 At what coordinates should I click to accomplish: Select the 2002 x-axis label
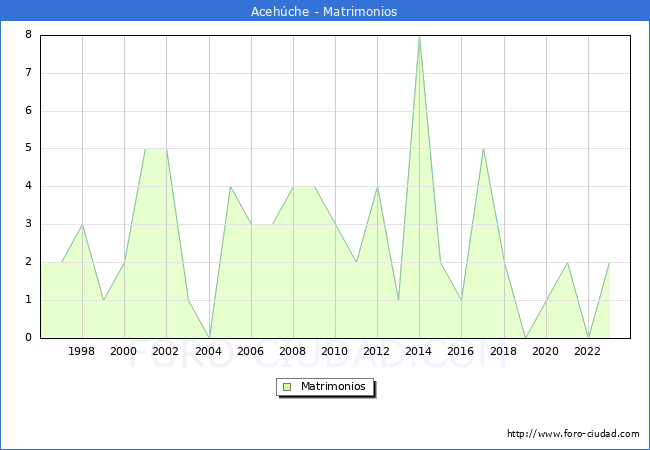tap(166, 351)
